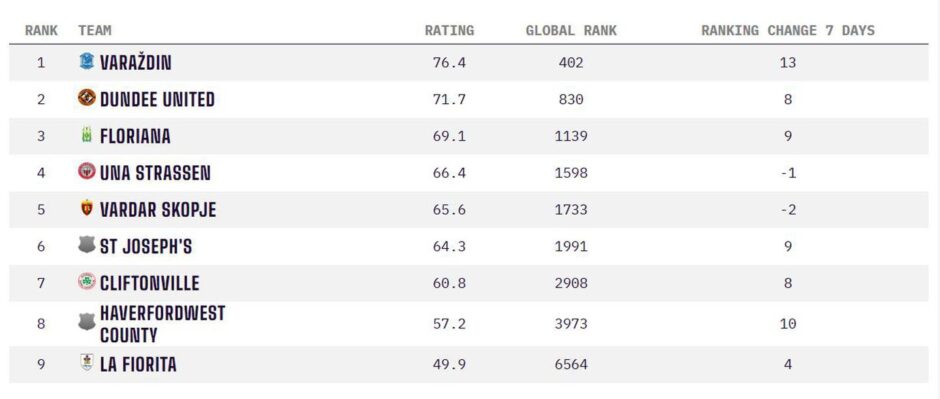This screenshot has width=940, height=399.
Task: Sort by GLOBAL RANK column header
Action: tap(571, 31)
